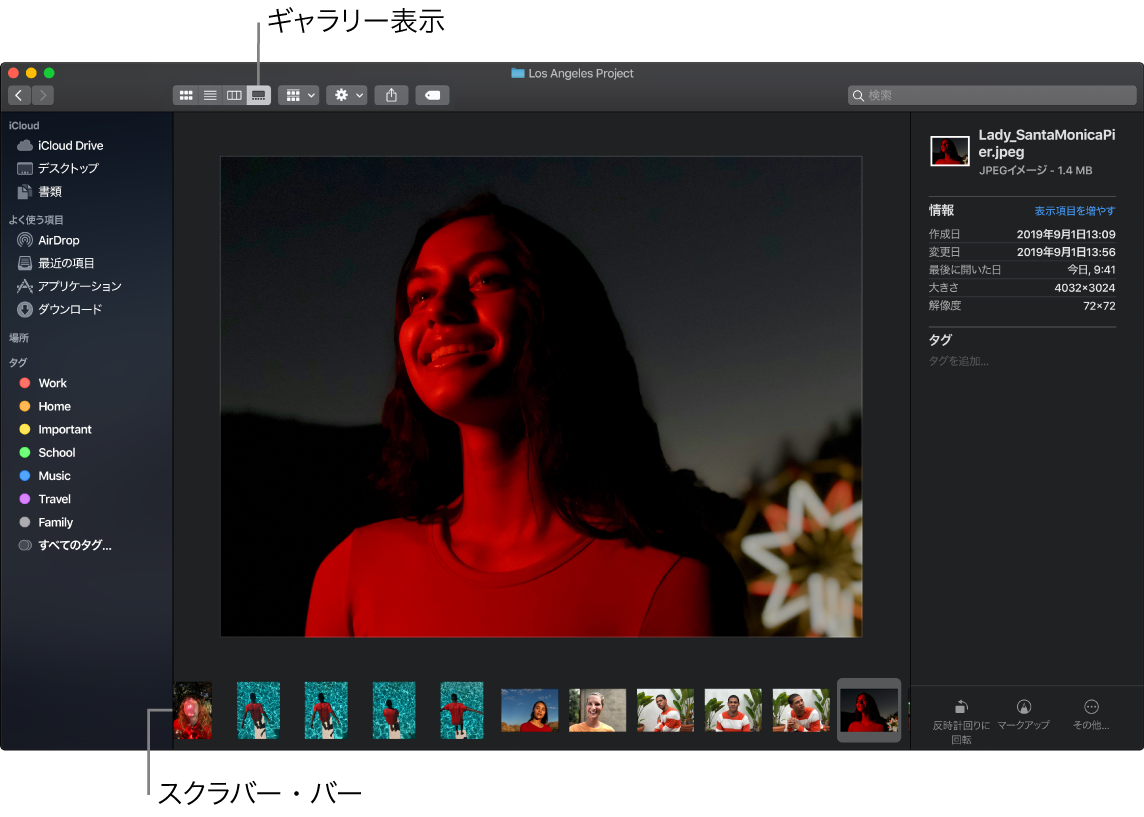The image size is (1144, 817).
Task: Open the 表示項目を増やす link
Action: (x=1074, y=210)
